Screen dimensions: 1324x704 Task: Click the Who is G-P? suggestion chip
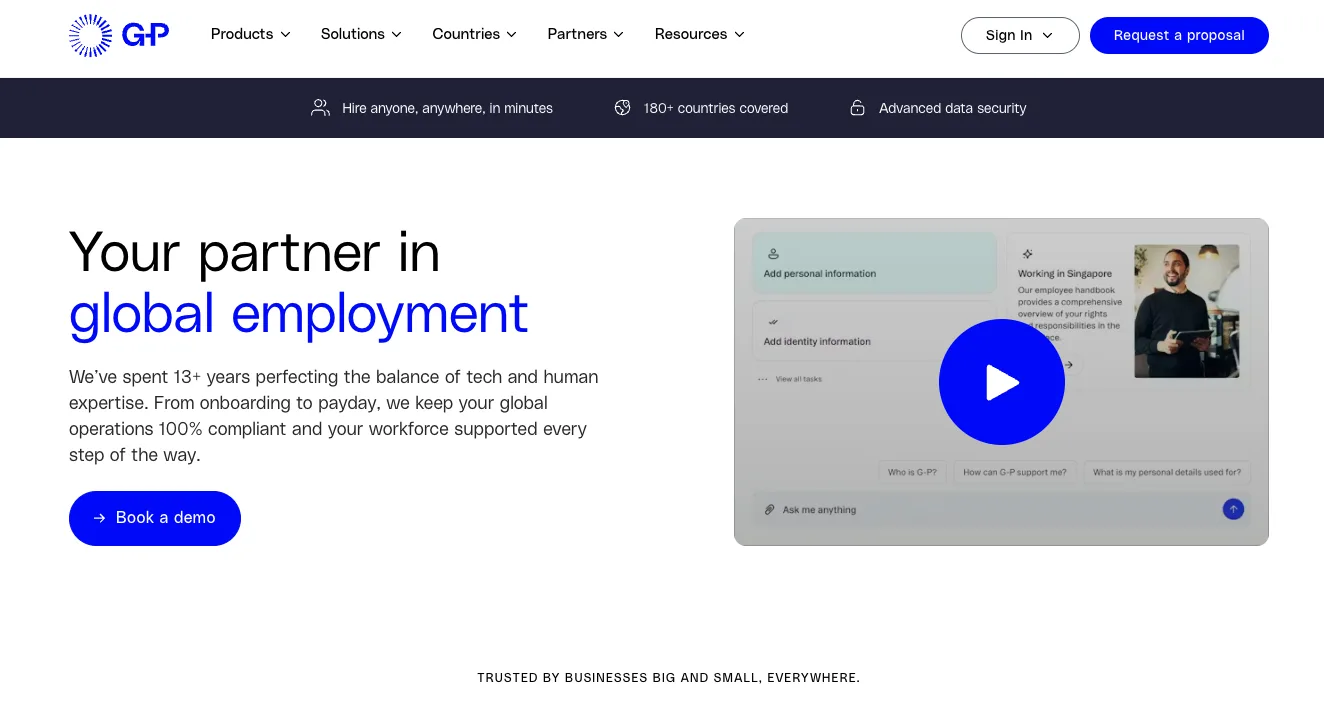(x=912, y=472)
